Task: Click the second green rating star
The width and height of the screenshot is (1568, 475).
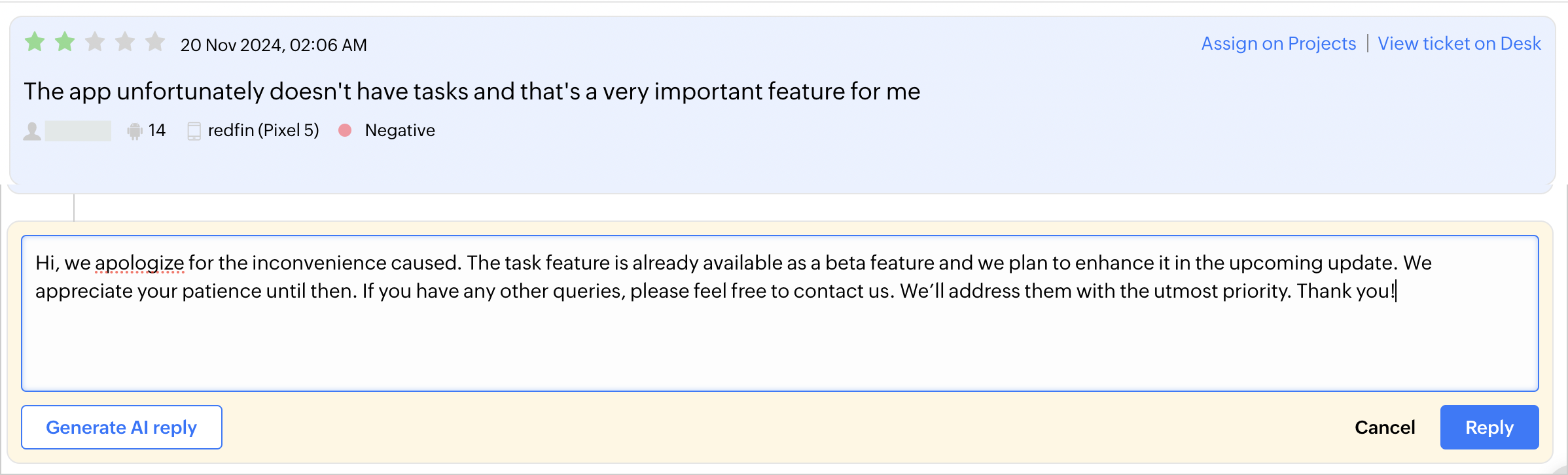Action: tap(65, 43)
